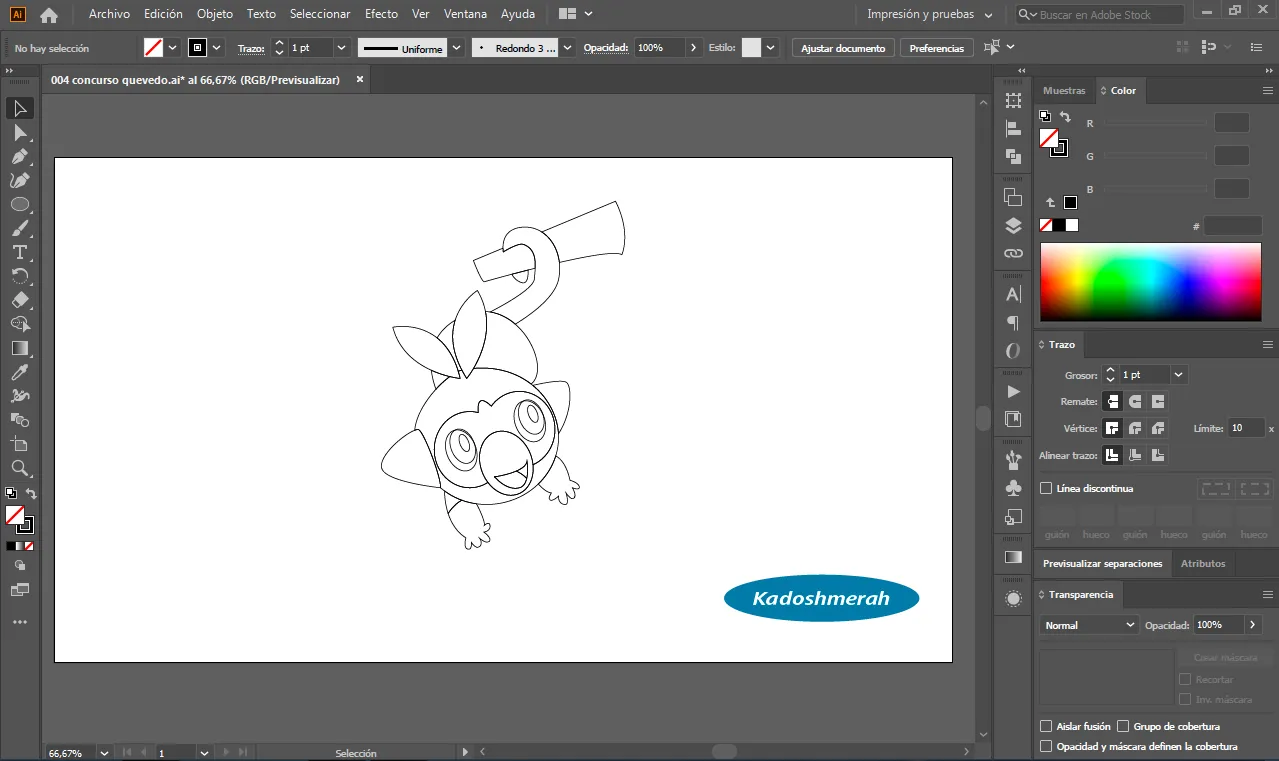1279x761 pixels.
Task: Enable Aislar fusión checkbox
Action: click(1046, 726)
